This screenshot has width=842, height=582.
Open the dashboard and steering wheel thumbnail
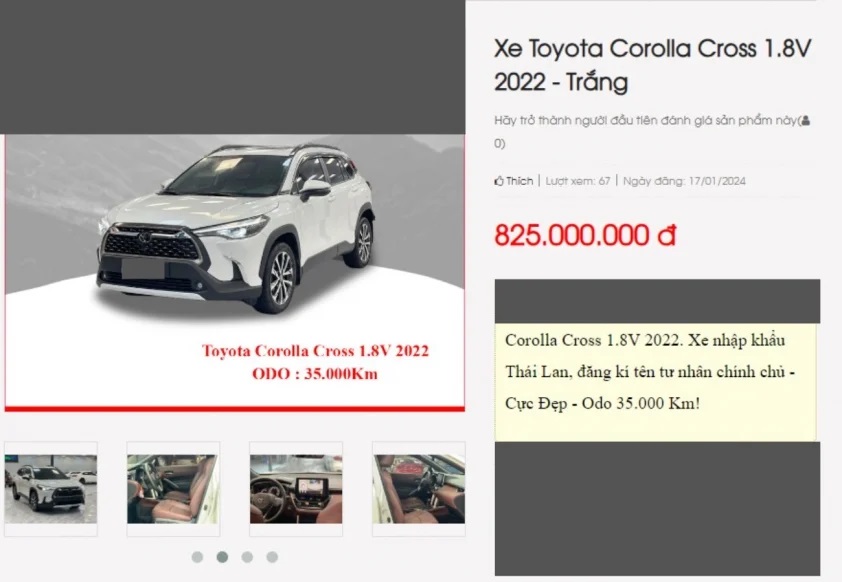[x=296, y=489]
